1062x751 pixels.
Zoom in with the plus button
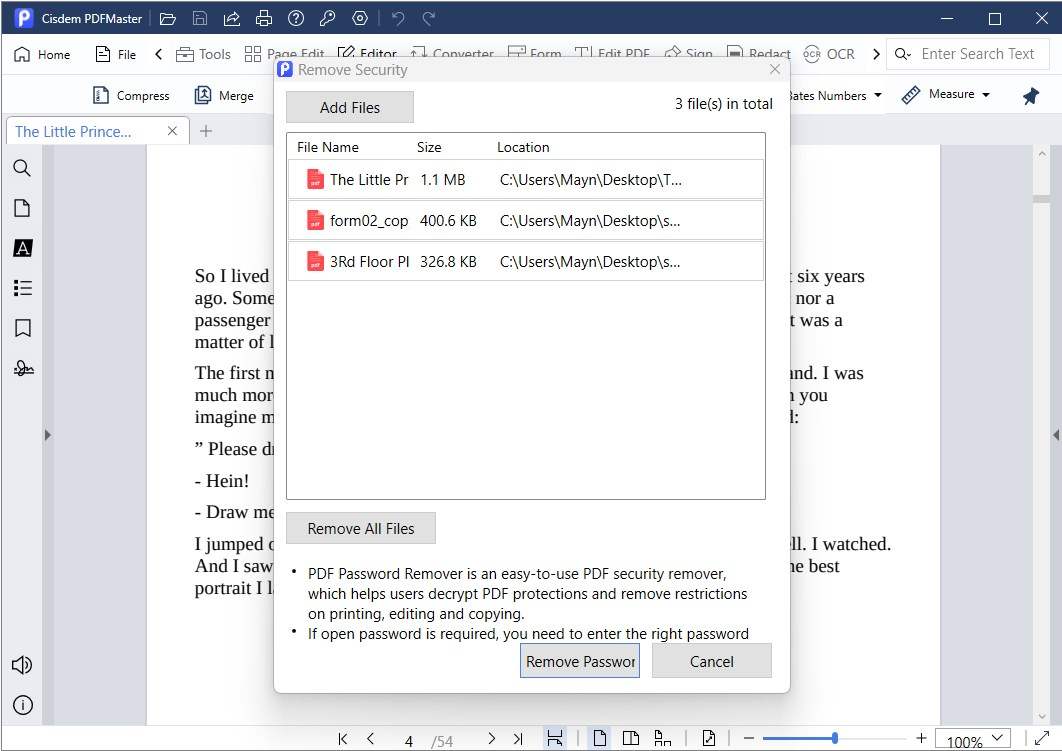point(921,738)
